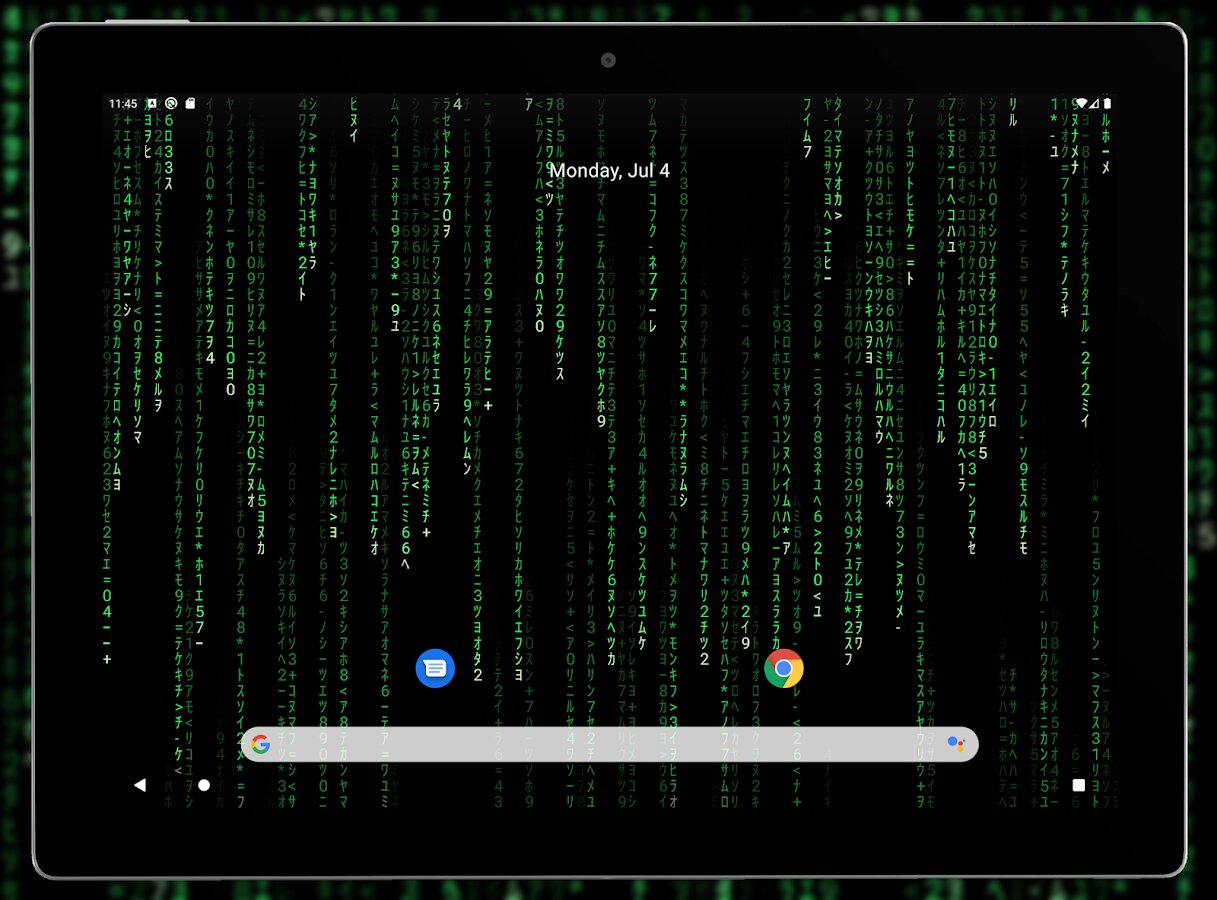The image size is (1217, 900).
Task: Tap the date Monday, Jul 4
Action: click(609, 171)
